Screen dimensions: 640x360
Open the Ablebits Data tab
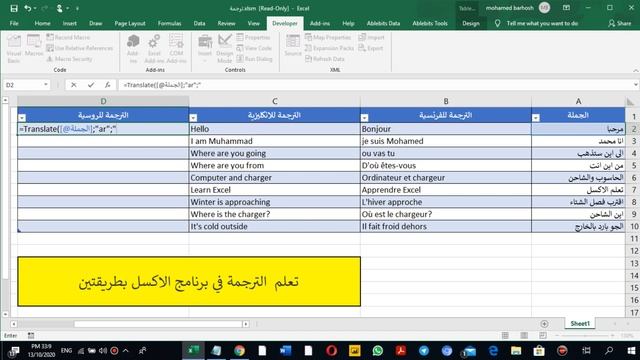pyautogui.click(x=383, y=23)
